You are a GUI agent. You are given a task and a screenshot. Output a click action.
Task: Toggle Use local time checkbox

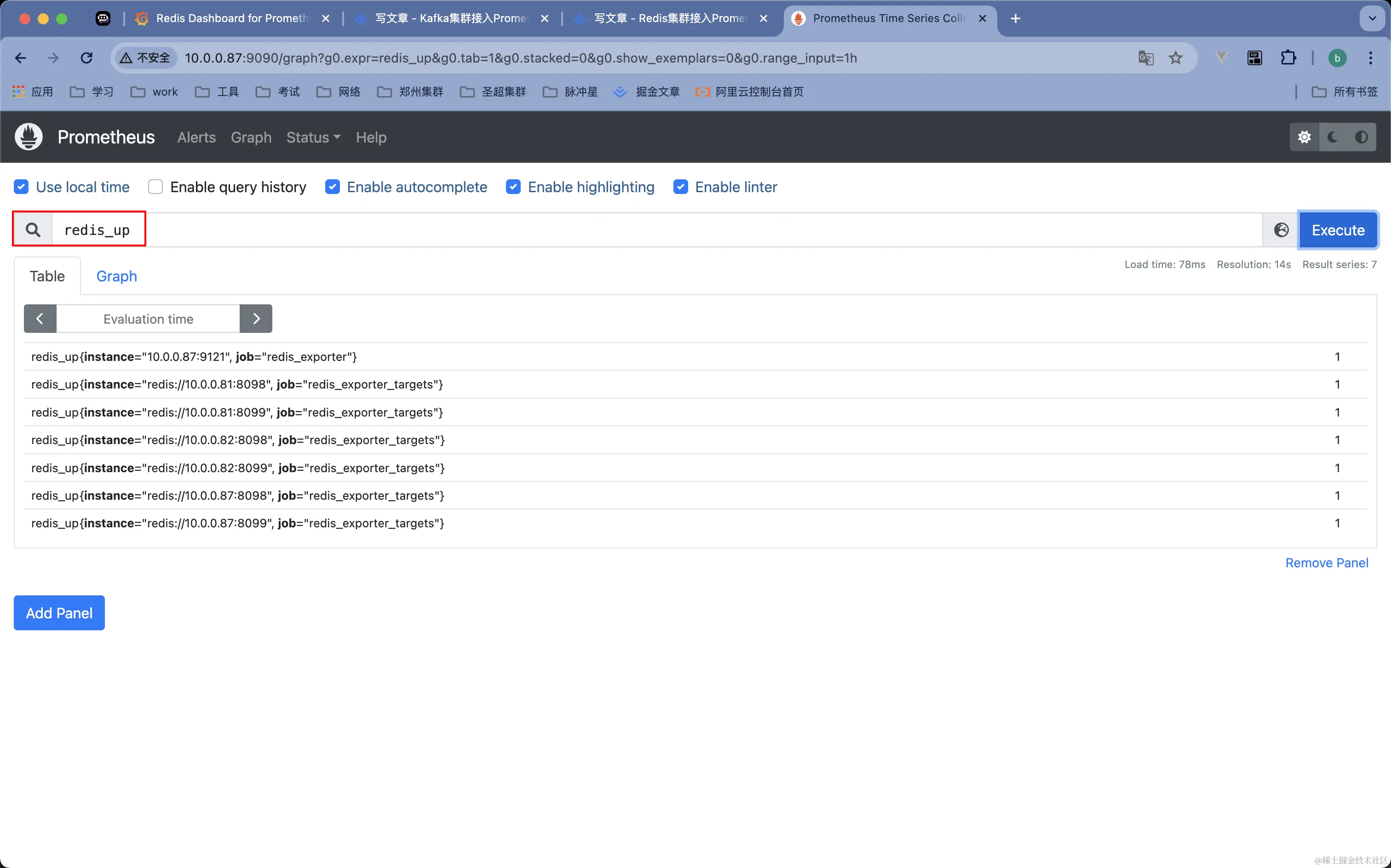coord(21,187)
